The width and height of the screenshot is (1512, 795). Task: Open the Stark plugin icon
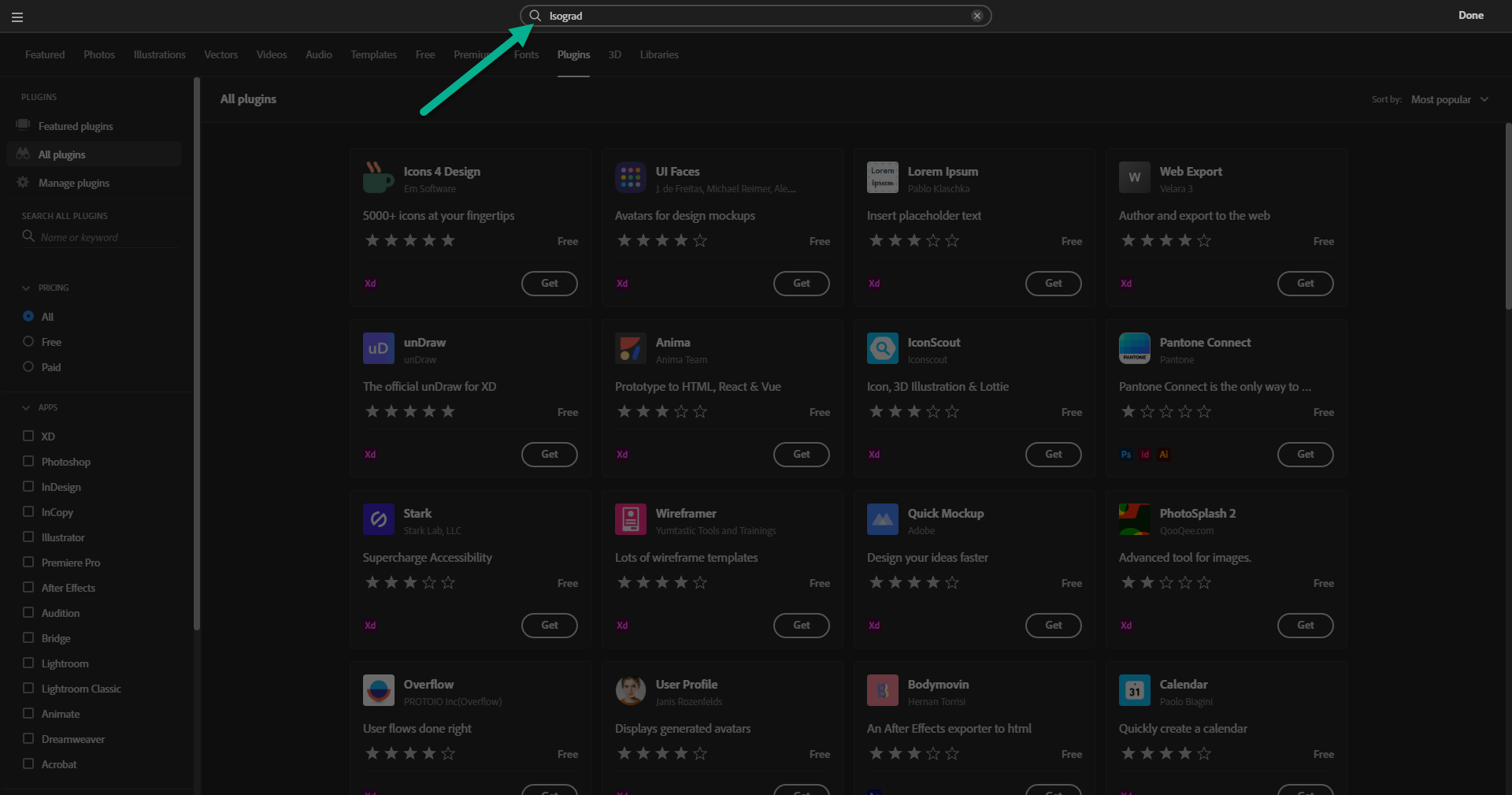click(x=379, y=519)
